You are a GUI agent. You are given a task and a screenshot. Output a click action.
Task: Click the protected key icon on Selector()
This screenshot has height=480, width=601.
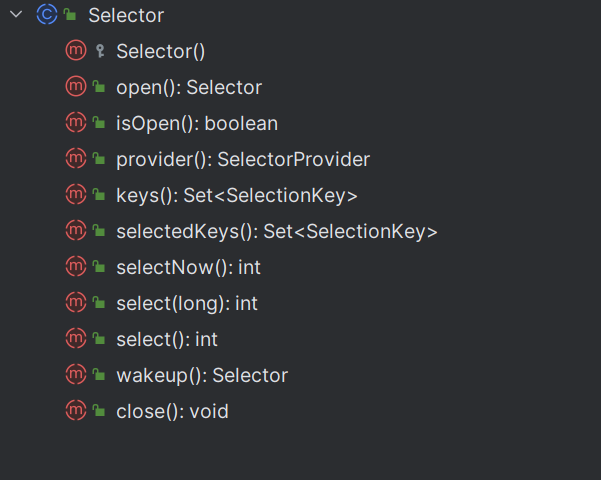pos(99,51)
